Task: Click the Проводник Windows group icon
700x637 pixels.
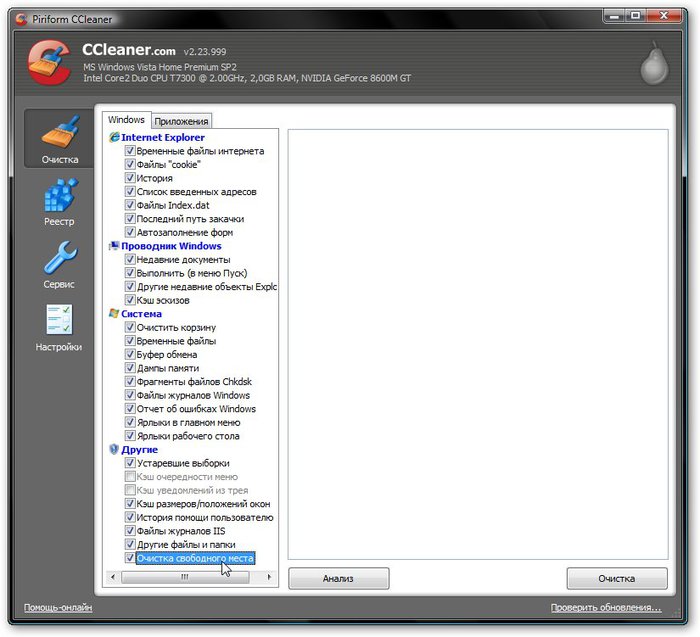Action: (x=114, y=246)
